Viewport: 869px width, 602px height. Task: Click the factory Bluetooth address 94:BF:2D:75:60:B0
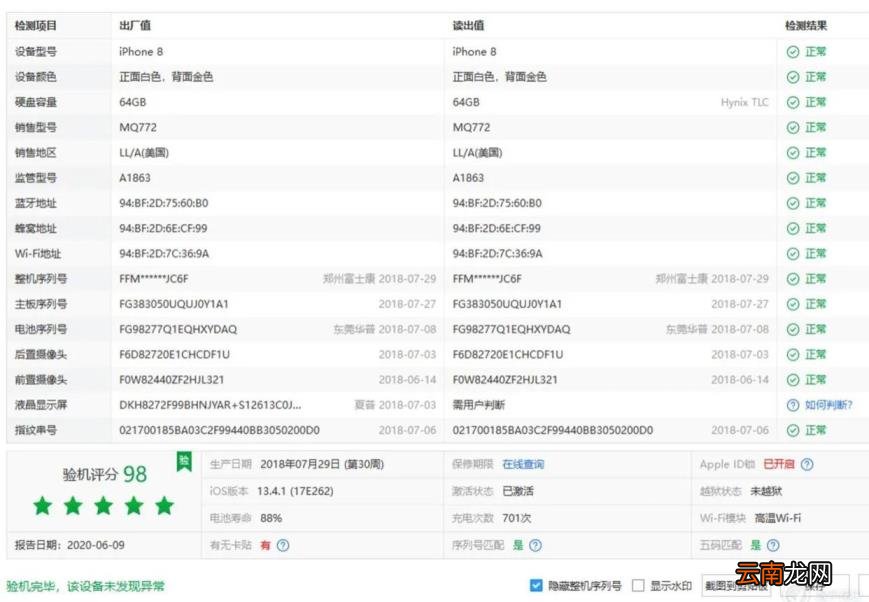[163, 203]
